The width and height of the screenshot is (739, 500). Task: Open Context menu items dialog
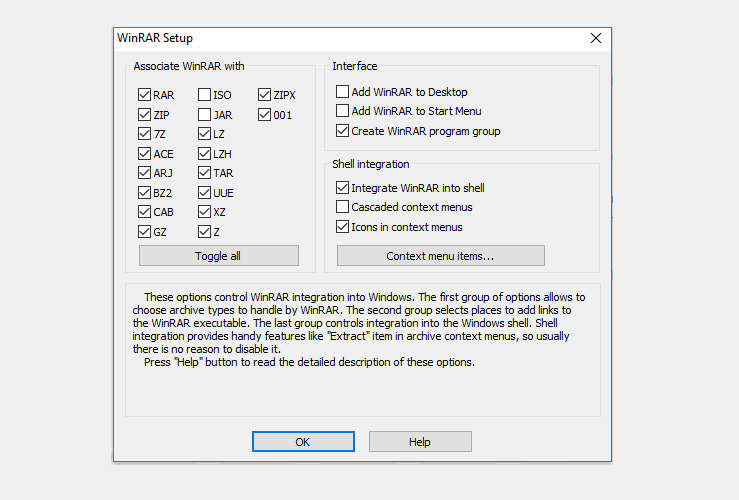441,255
